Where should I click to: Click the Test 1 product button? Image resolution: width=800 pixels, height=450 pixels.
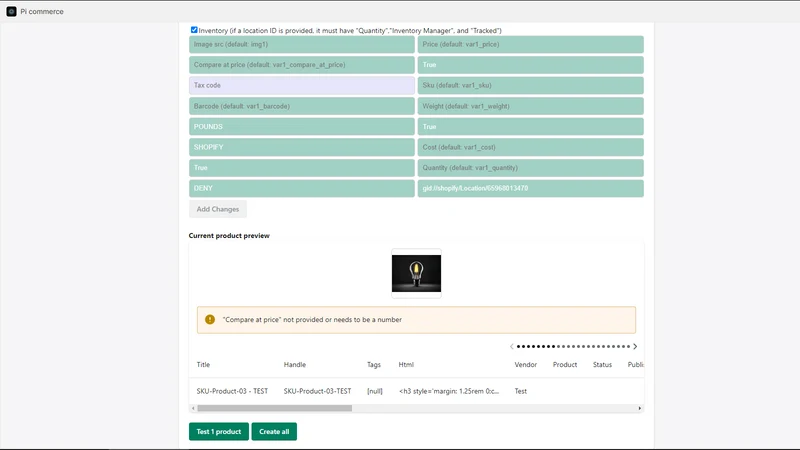219,432
